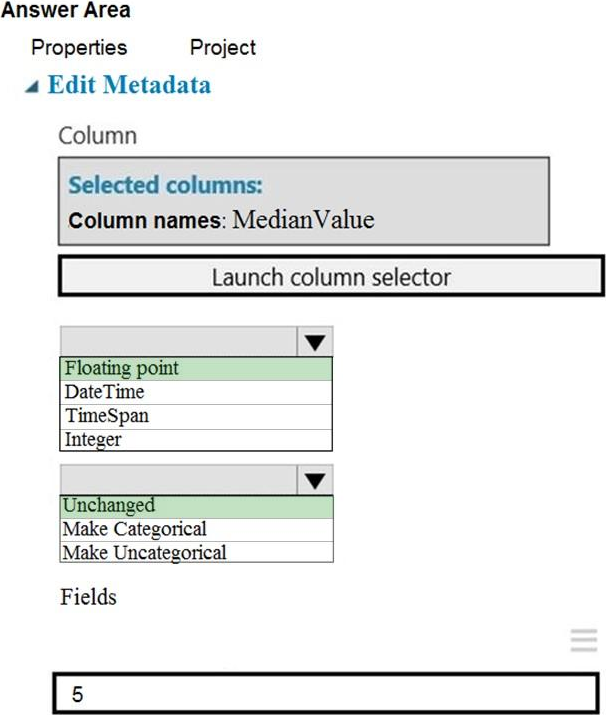Image resolution: width=606 pixels, height=715 pixels.
Task: Collapse the Edit Metadata section triangle
Action: pos(32,87)
